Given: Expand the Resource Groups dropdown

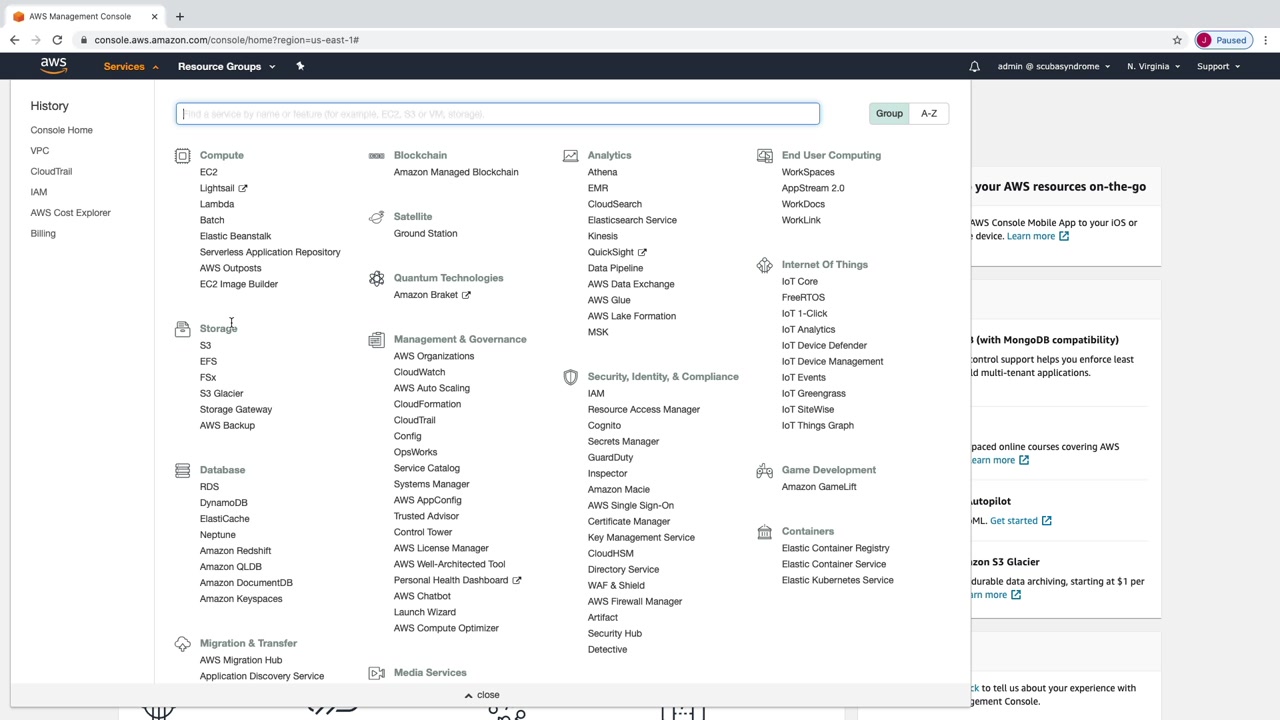Looking at the screenshot, I should point(226,67).
